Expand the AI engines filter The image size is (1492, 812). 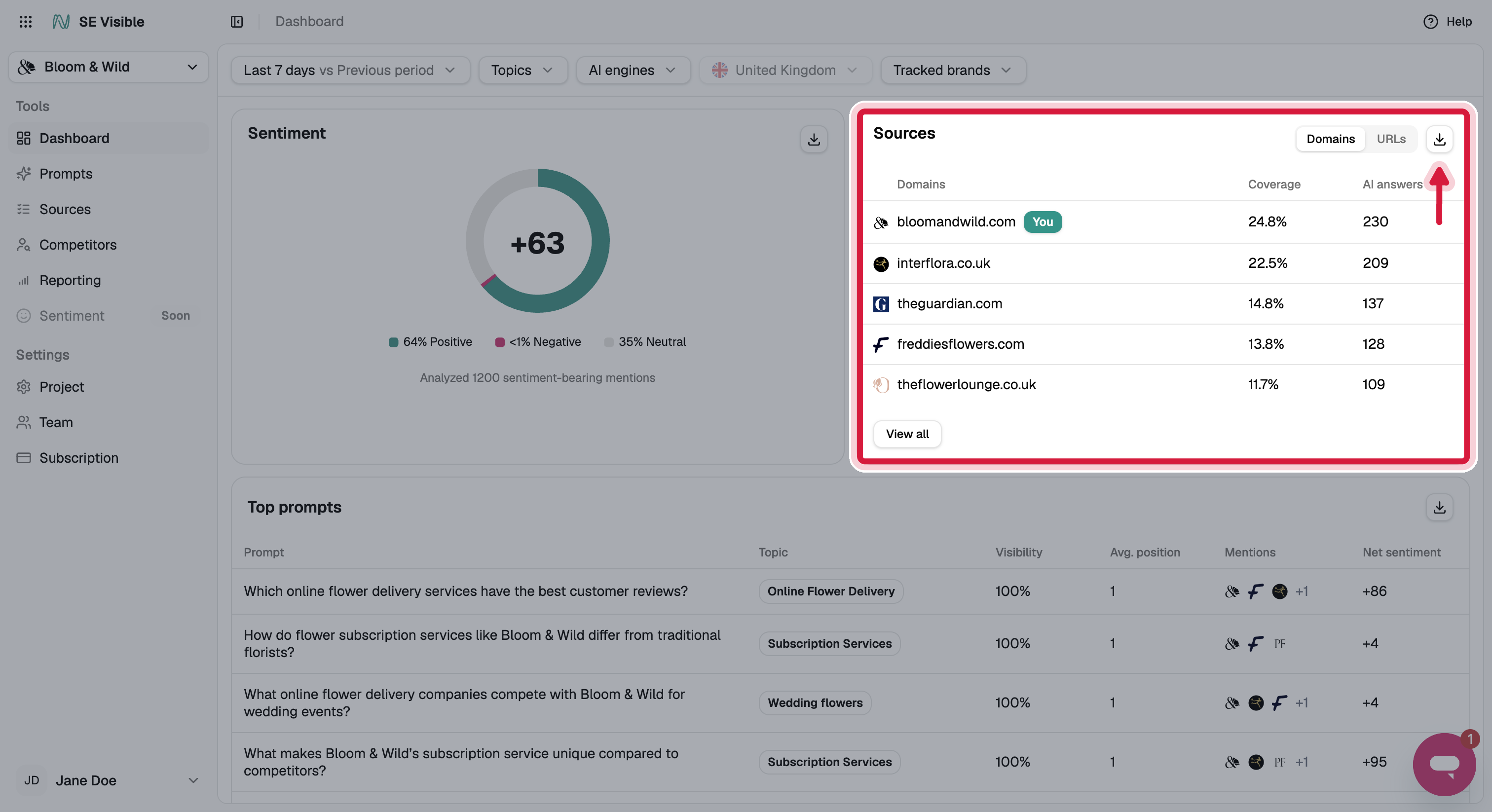633,70
